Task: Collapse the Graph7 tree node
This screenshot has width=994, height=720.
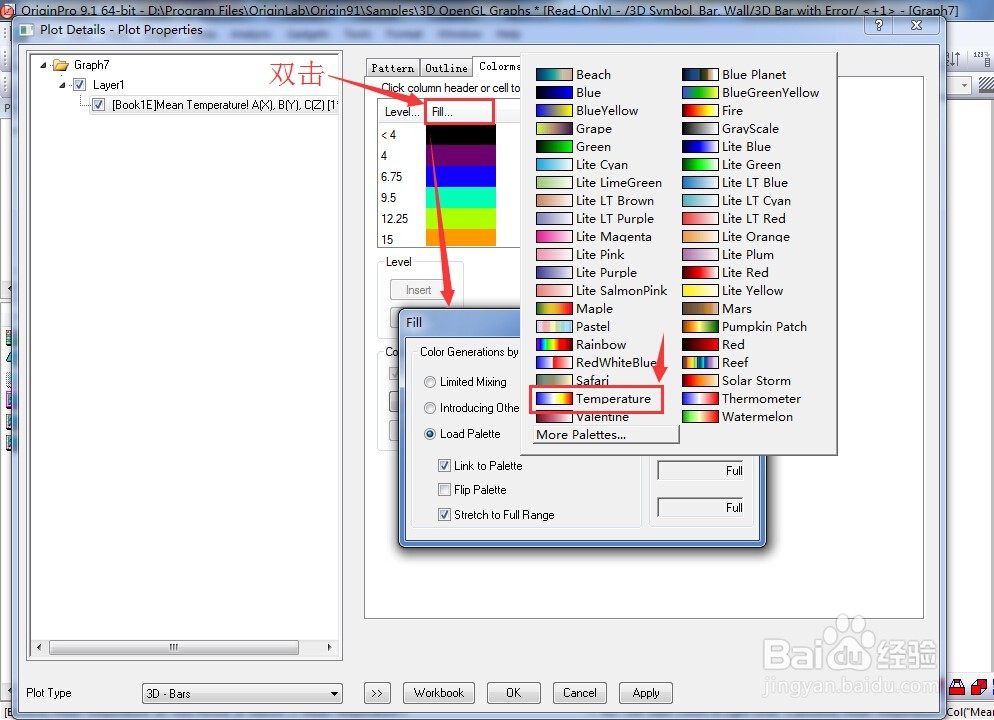Action: click(43, 65)
